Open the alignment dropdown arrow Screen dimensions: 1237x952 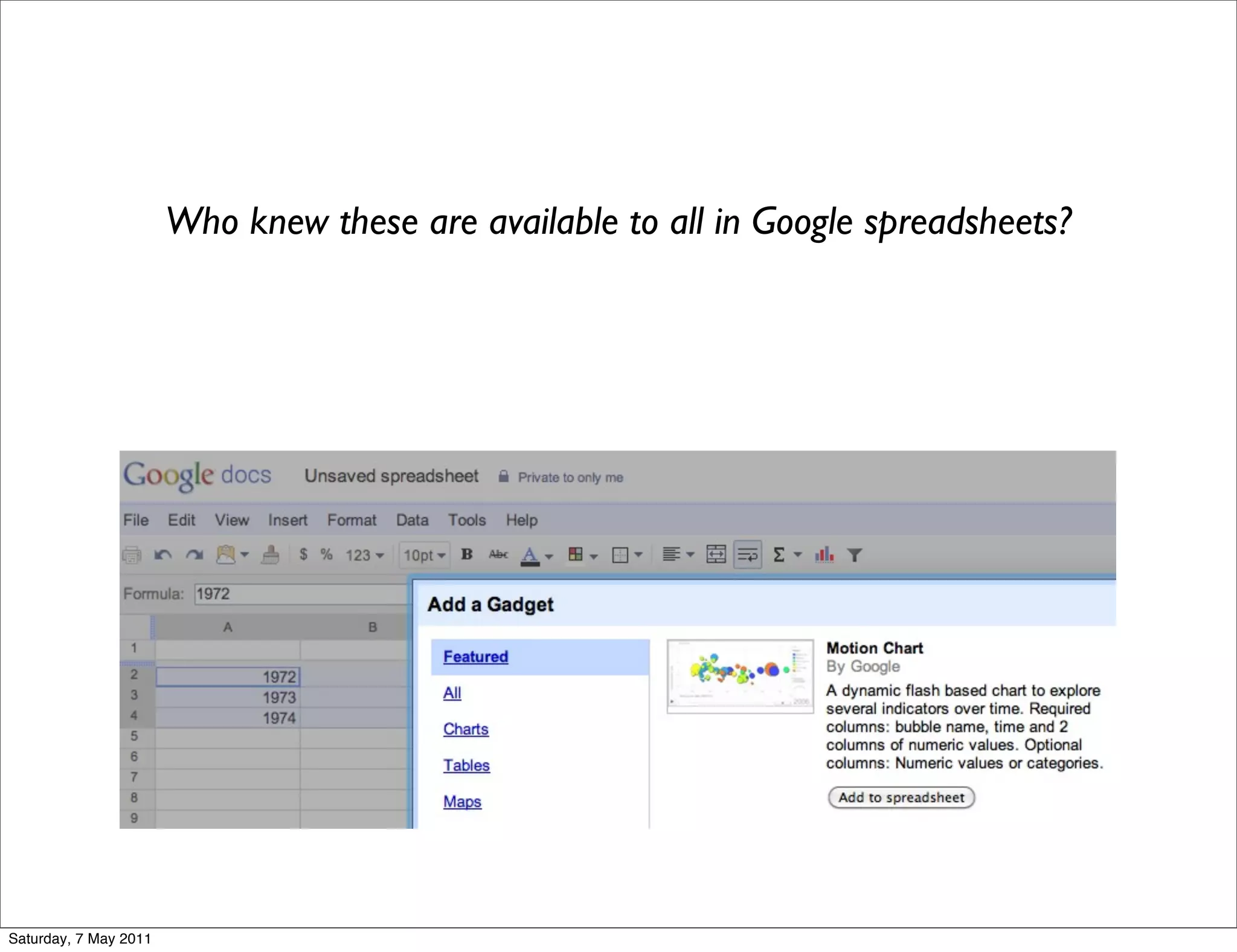(690, 555)
